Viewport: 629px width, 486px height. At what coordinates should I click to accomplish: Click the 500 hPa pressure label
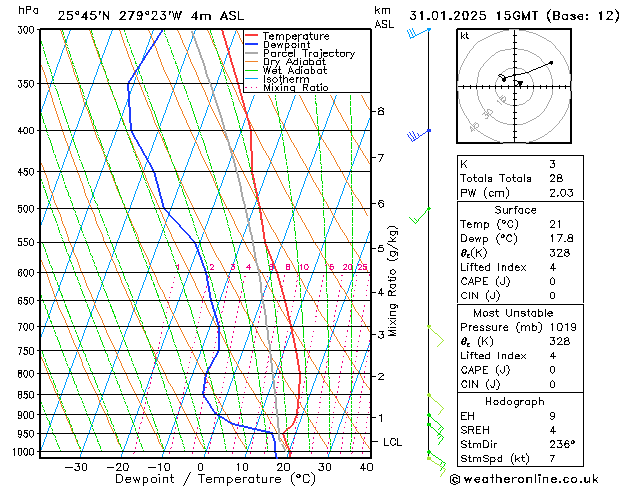tap(28, 209)
